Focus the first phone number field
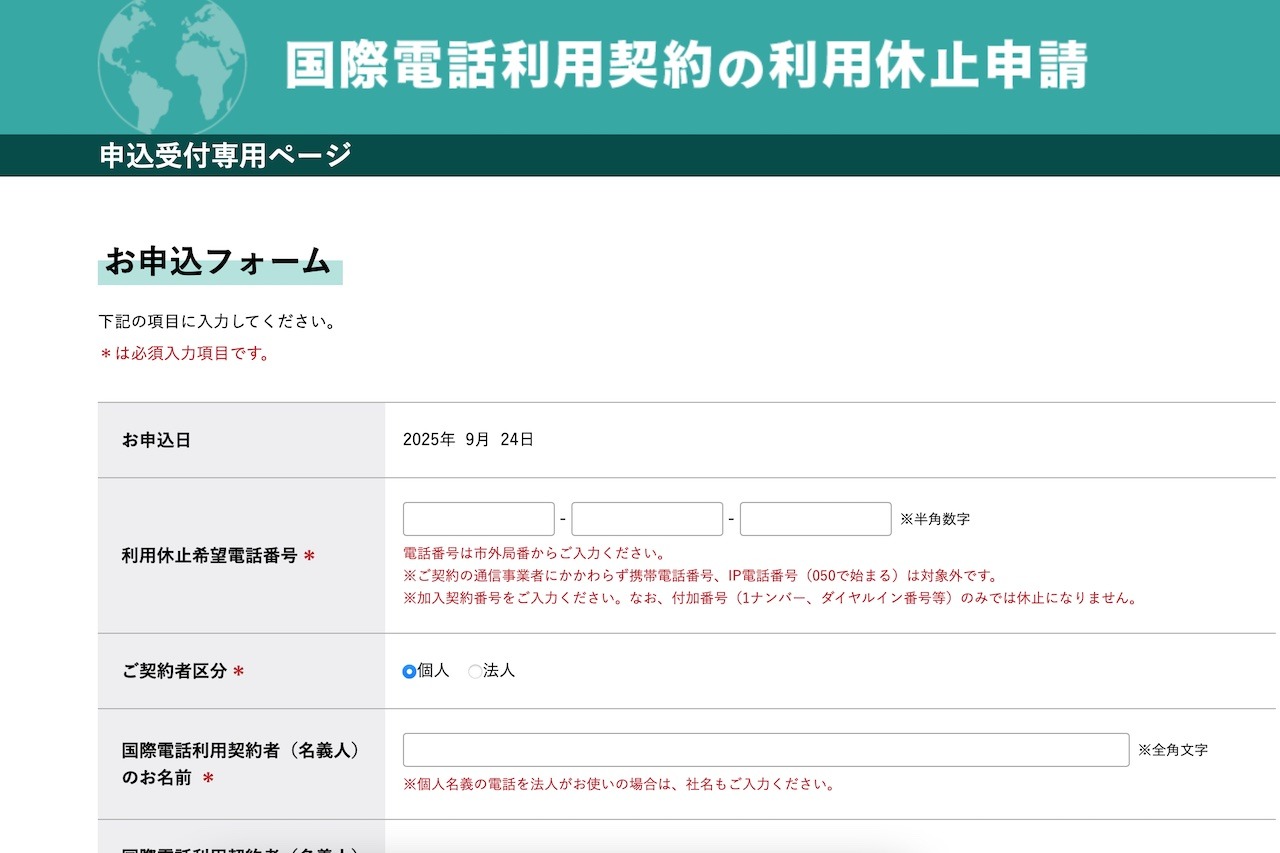This screenshot has height=853, width=1280. (x=478, y=519)
